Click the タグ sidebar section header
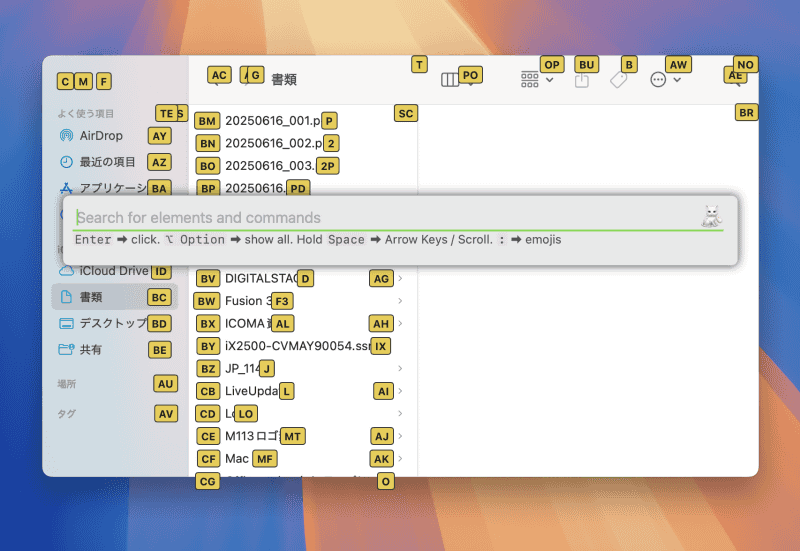 coord(66,414)
